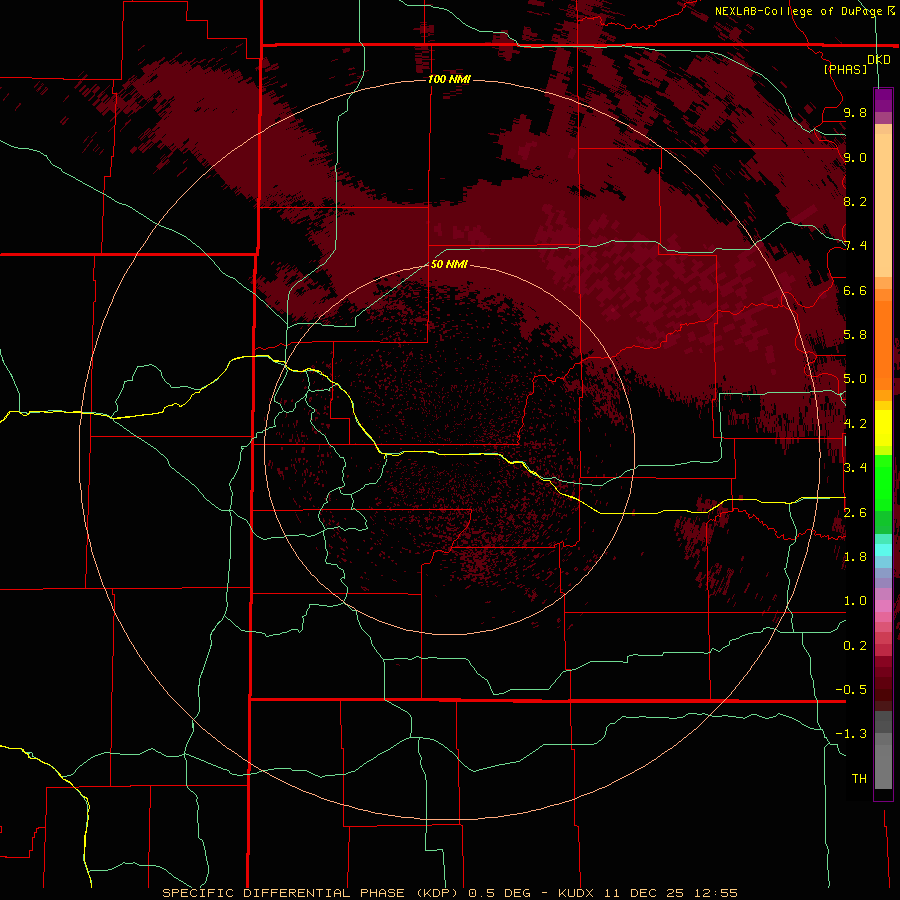900x900 pixels.
Task: Click the 0.2 legend value
Action: (855, 646)
